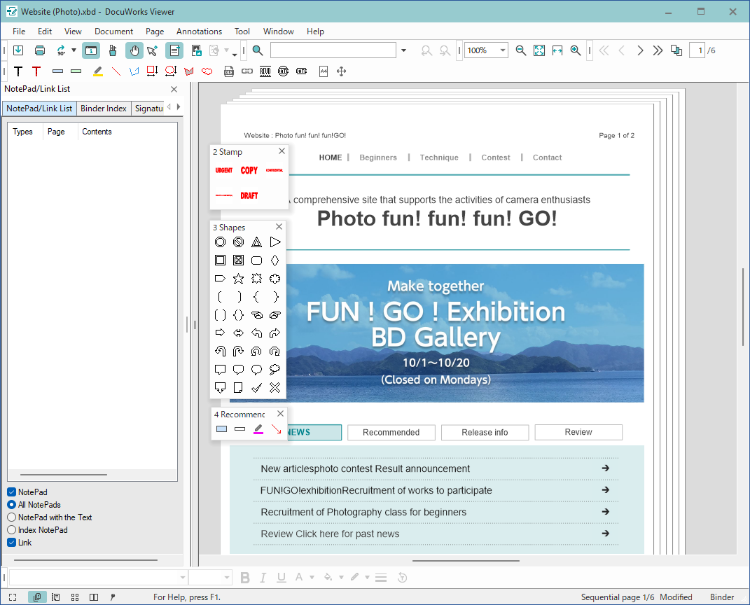Select the red Line annotation tool
Viewport: 750px width, 605px height.
[116, 71]
